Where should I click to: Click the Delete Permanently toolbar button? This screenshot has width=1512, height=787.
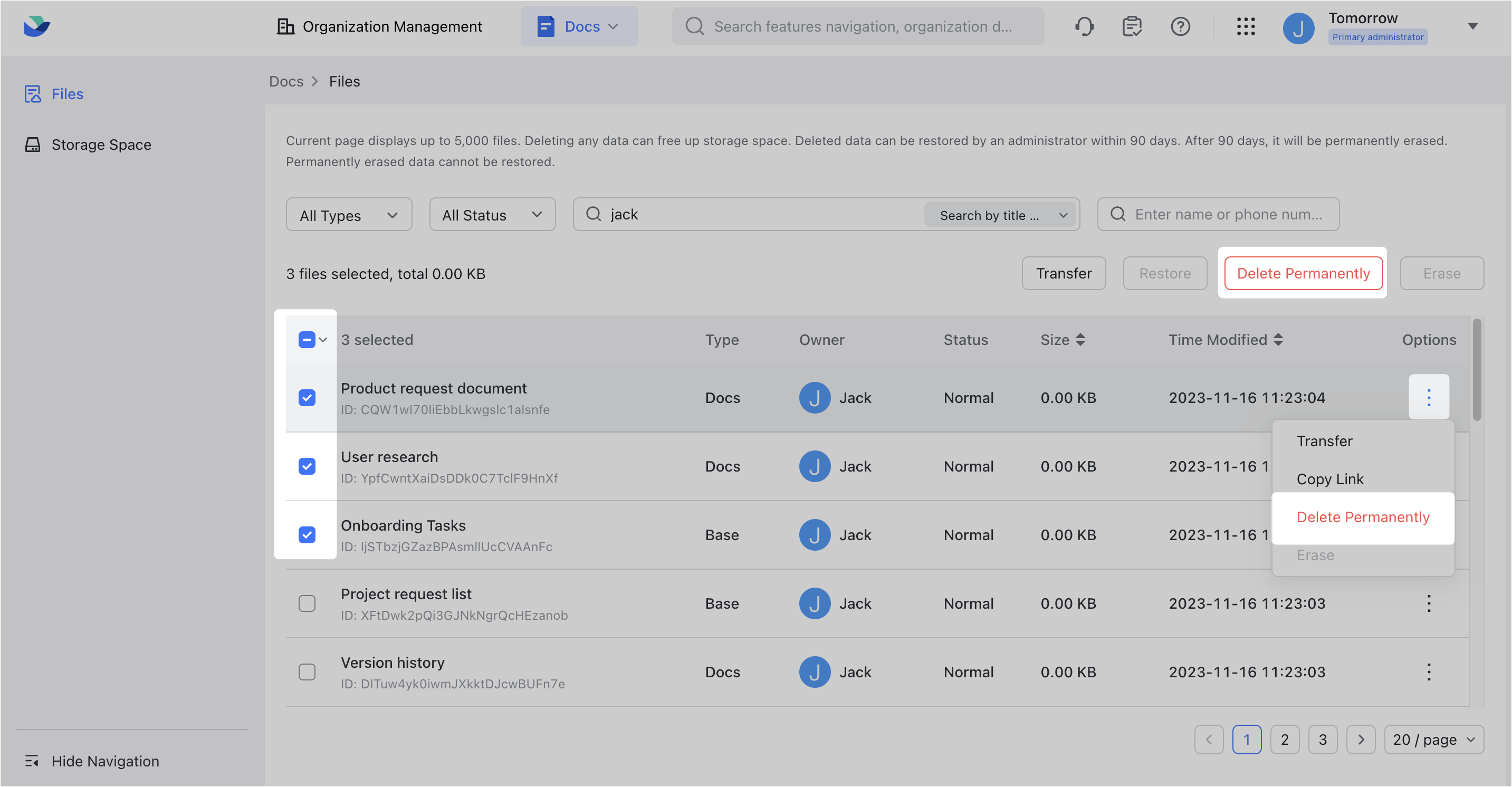point(1303,273)
